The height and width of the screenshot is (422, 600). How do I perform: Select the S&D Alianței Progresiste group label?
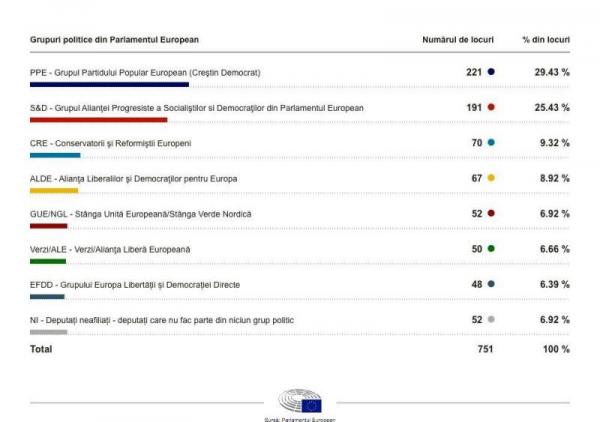197,107
